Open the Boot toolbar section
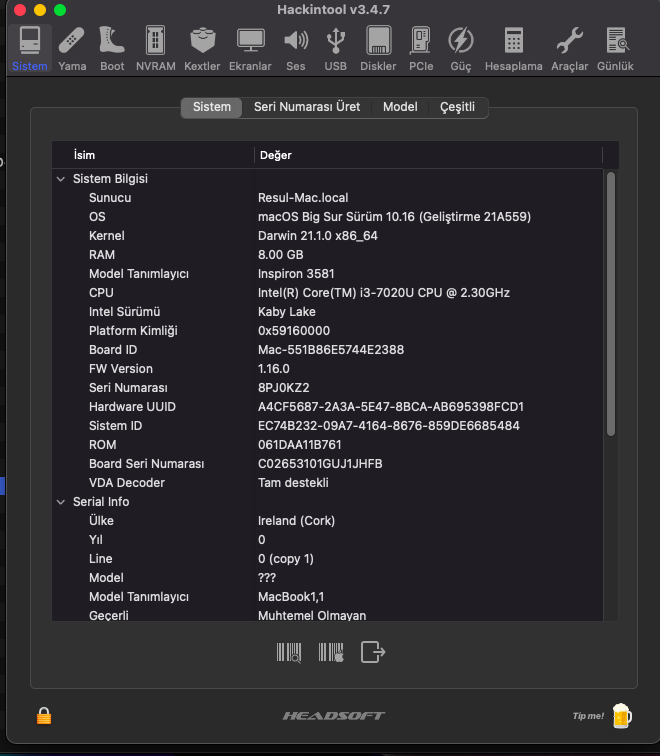Image resolution: width=660 pixels, height=756 pixels. pos(112,49)
